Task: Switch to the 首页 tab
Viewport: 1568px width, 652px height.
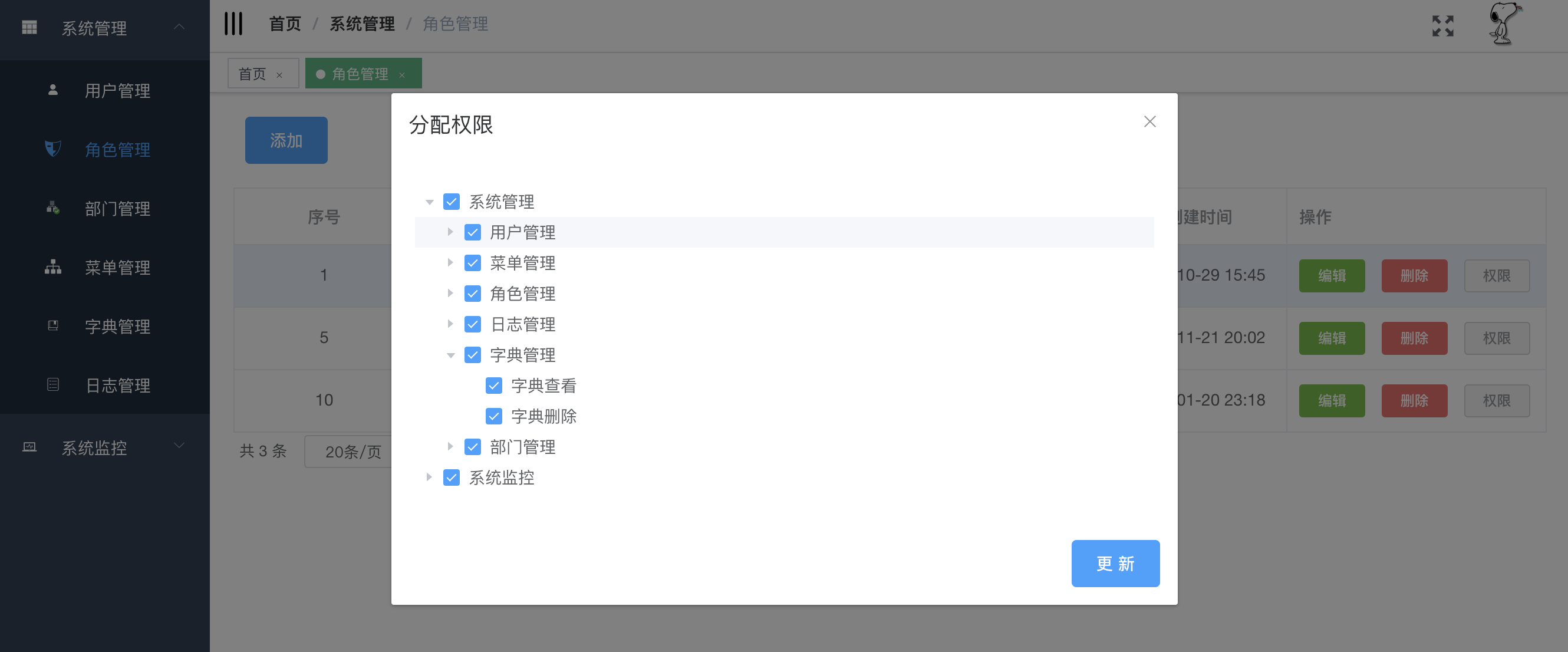Action: pos(253,74)
